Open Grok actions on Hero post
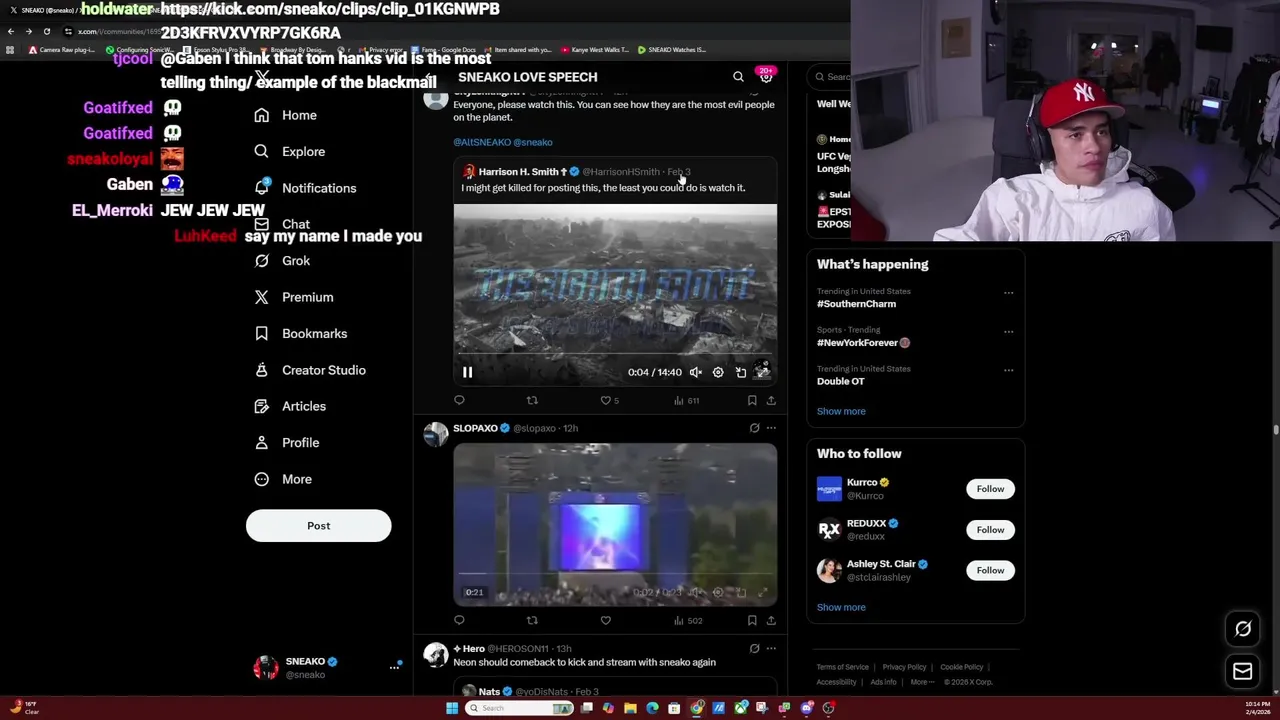 (754, 648)
